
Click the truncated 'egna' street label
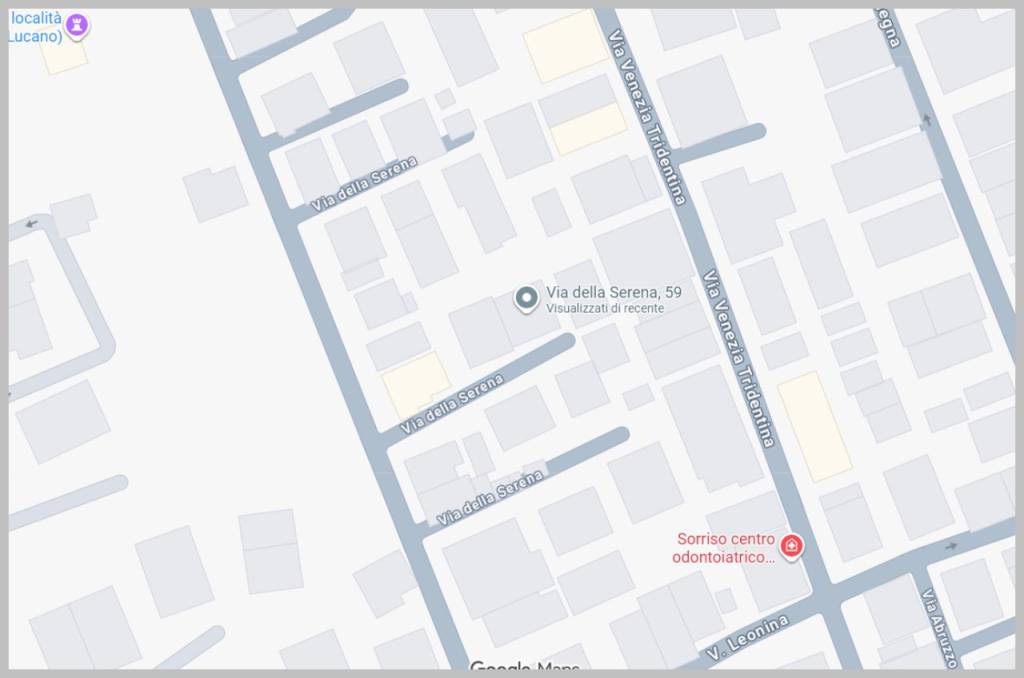coord(889,28)
